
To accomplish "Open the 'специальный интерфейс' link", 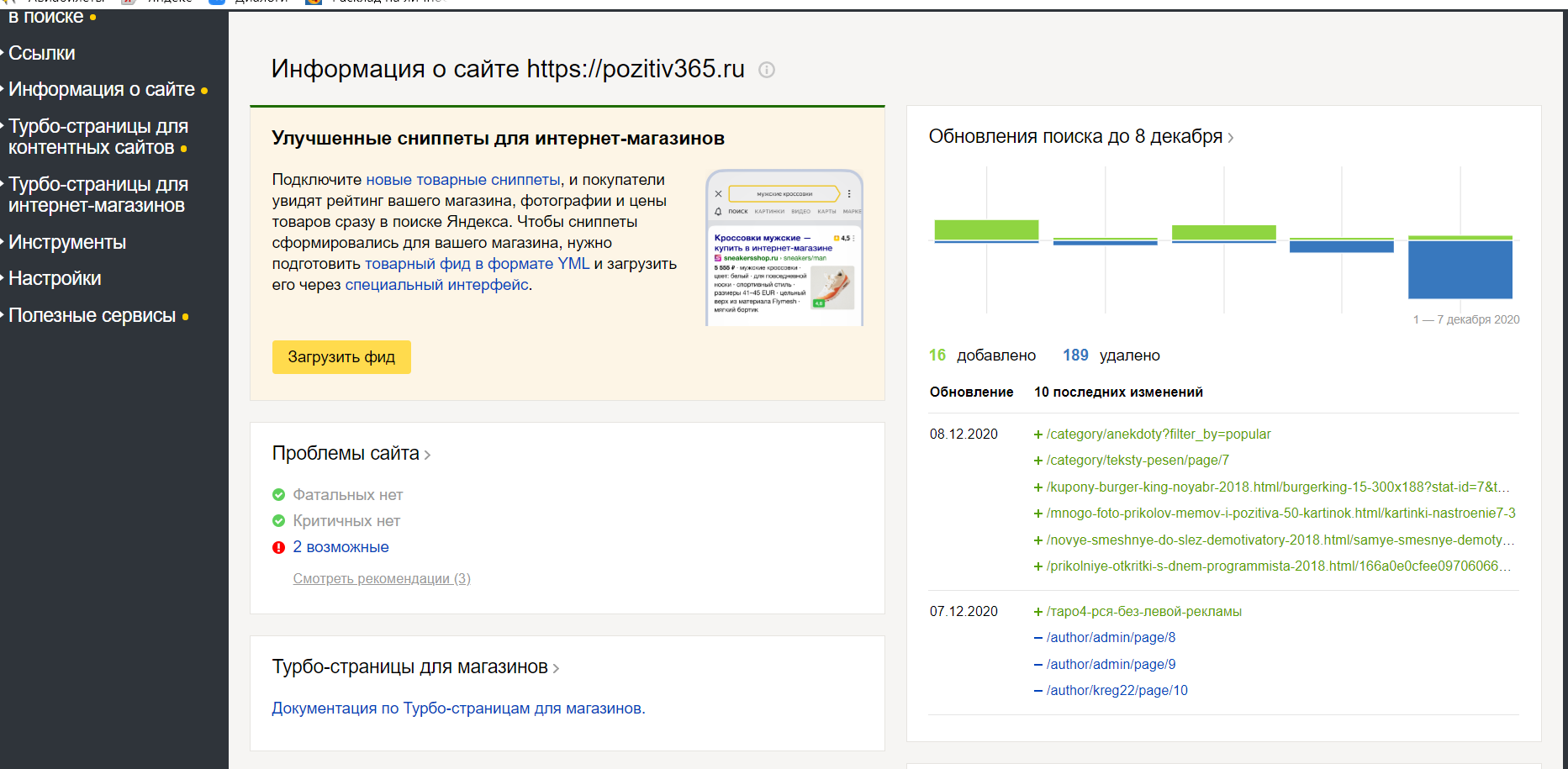I will coord(437,285).
